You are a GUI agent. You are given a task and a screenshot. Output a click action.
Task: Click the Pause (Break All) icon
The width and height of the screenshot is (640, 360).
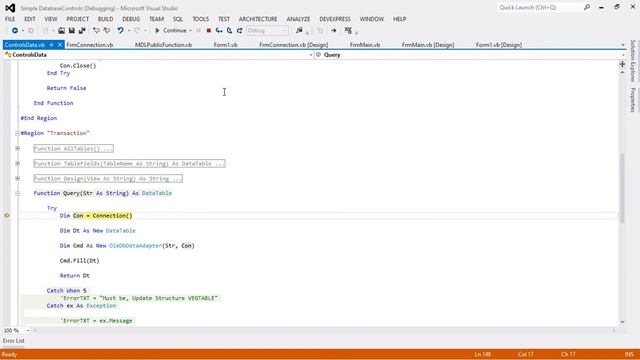pos(198,31)
